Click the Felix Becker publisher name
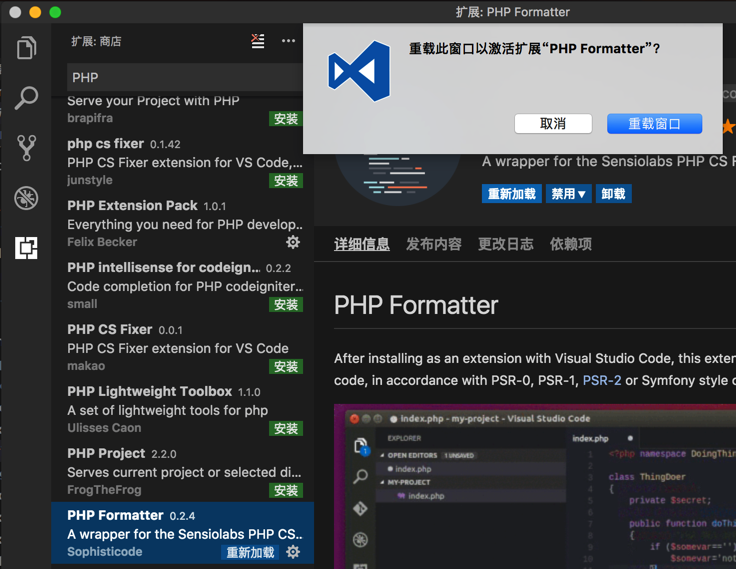 click(x=102, y=242)
